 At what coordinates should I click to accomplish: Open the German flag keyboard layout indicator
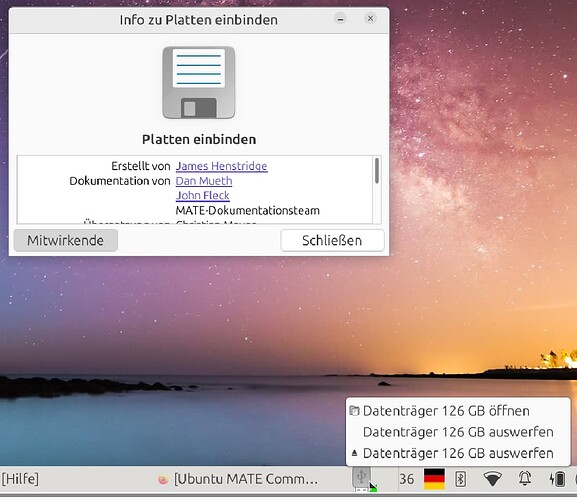(x=434, y=479)
